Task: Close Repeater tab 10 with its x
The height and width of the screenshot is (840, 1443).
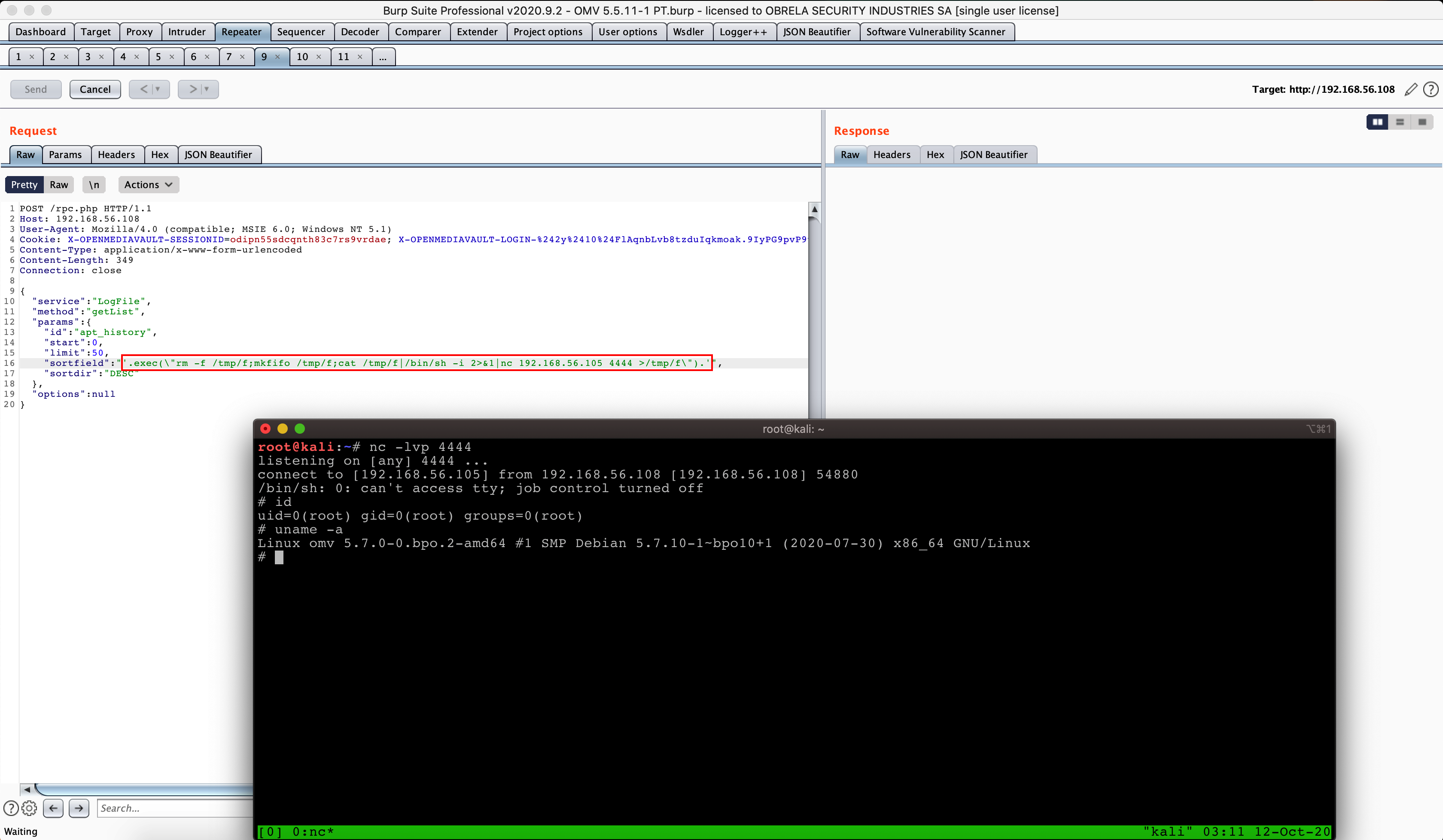Action: [x=319, y=57]
